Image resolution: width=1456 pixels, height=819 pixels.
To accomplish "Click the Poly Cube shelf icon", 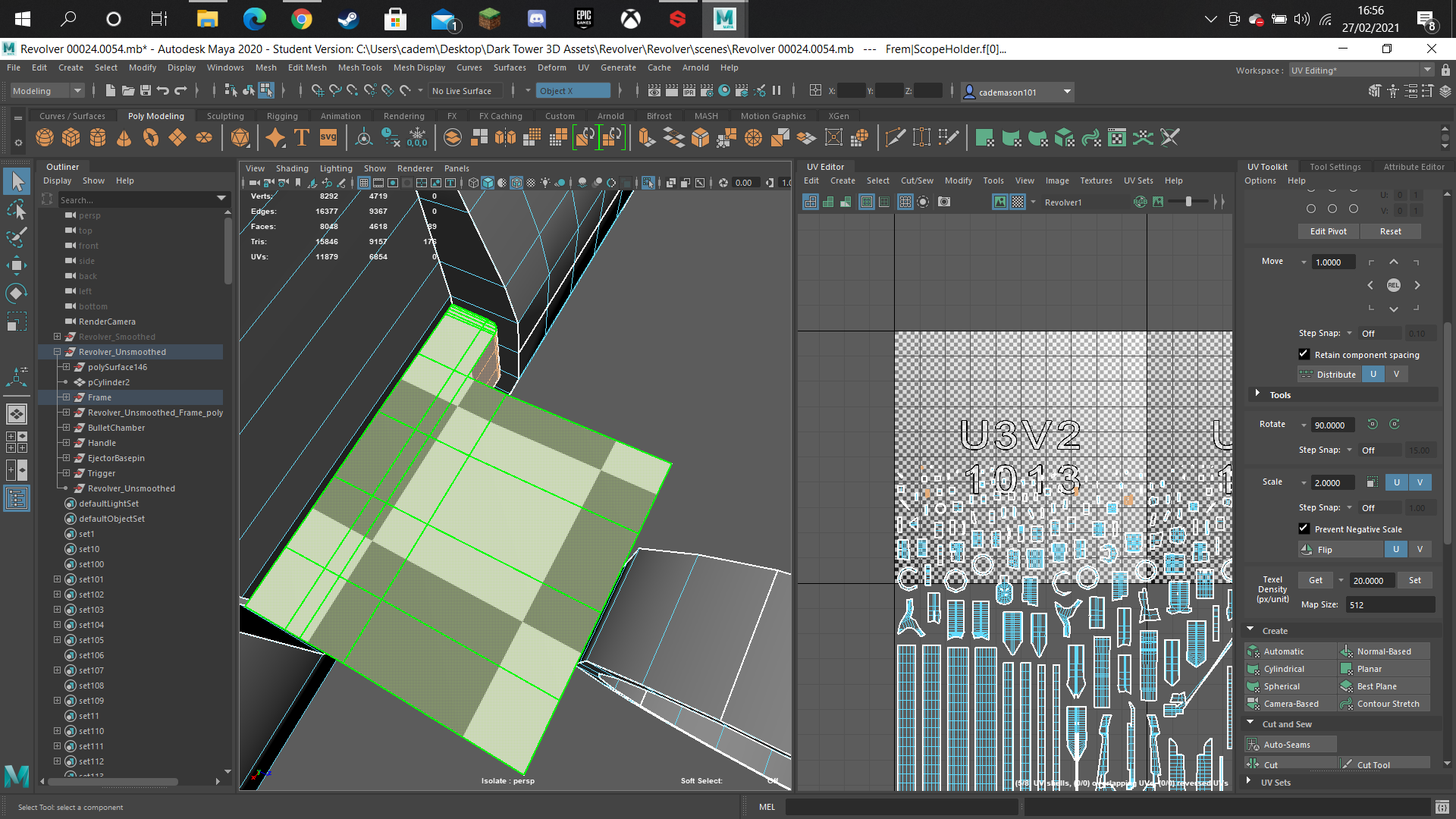I will (71, 137).
